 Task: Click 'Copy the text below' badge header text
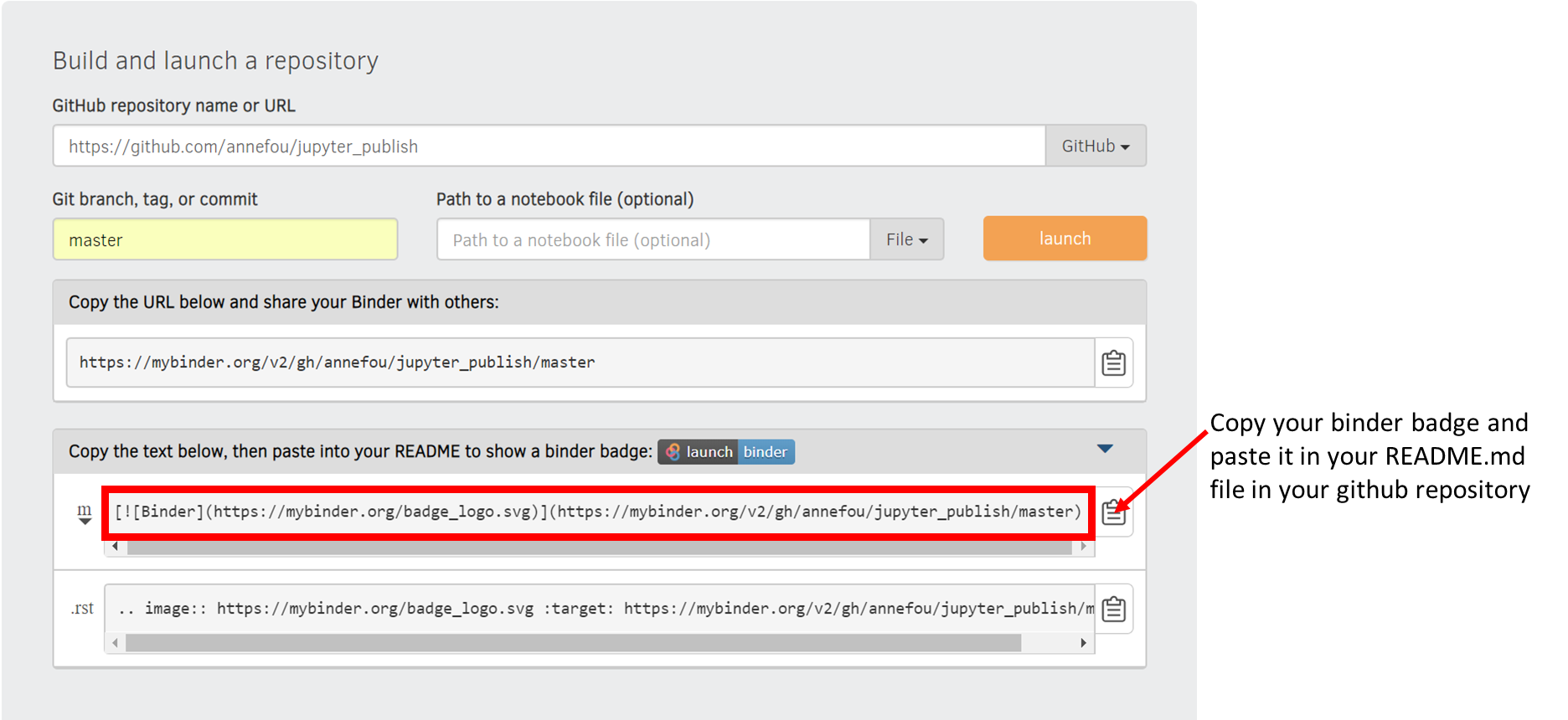click(360, 451)
